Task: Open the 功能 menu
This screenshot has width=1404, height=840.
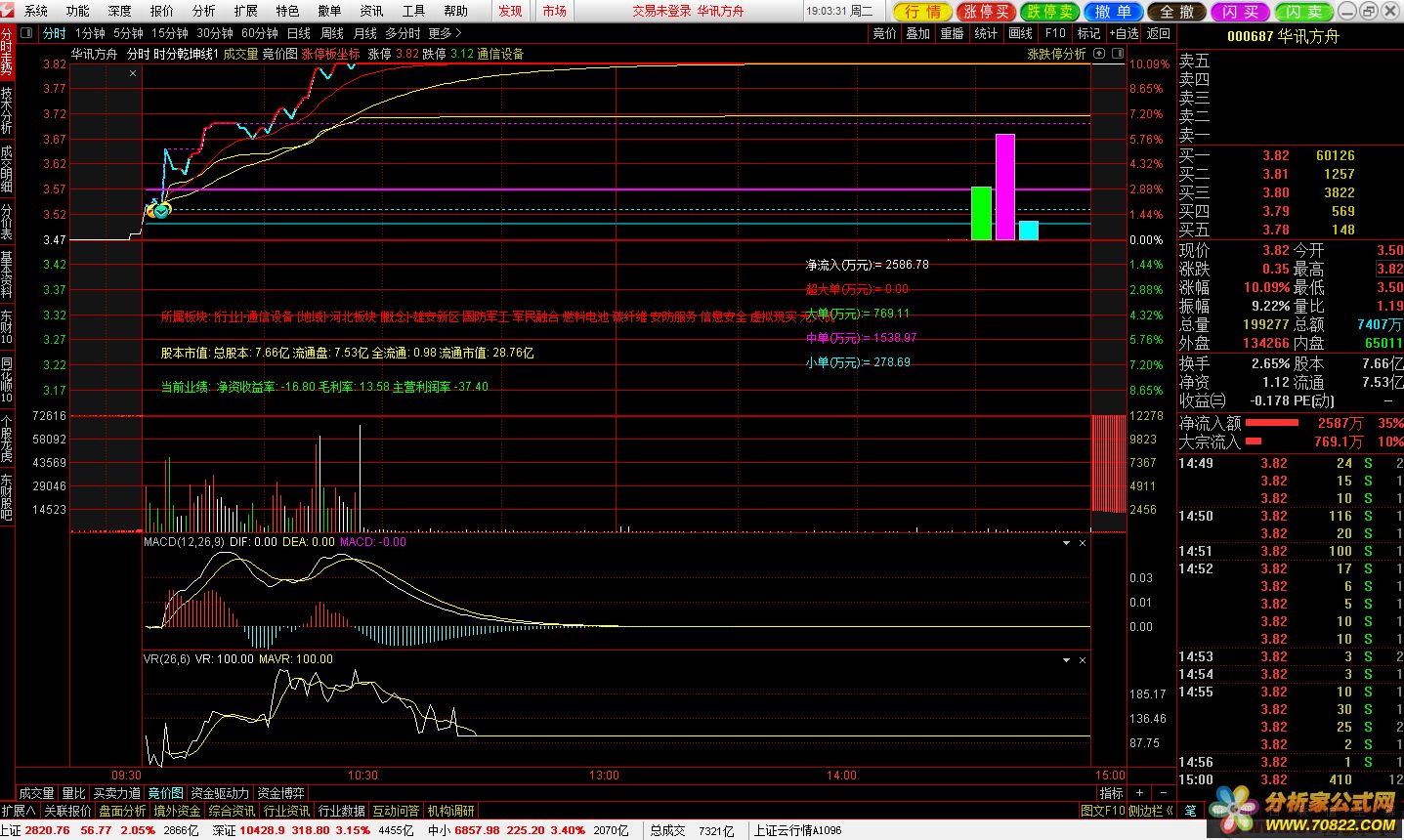Action: click(x=78, y=11)
